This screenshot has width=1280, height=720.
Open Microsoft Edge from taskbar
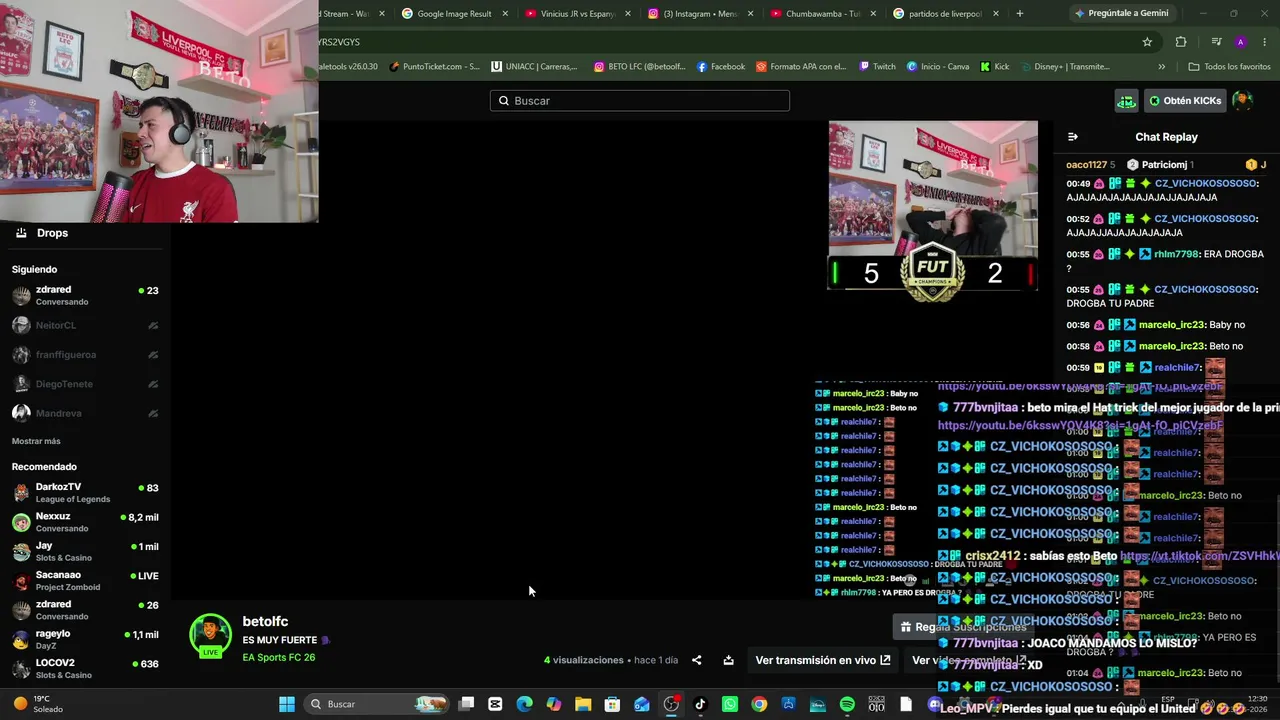tap(524, 704)
